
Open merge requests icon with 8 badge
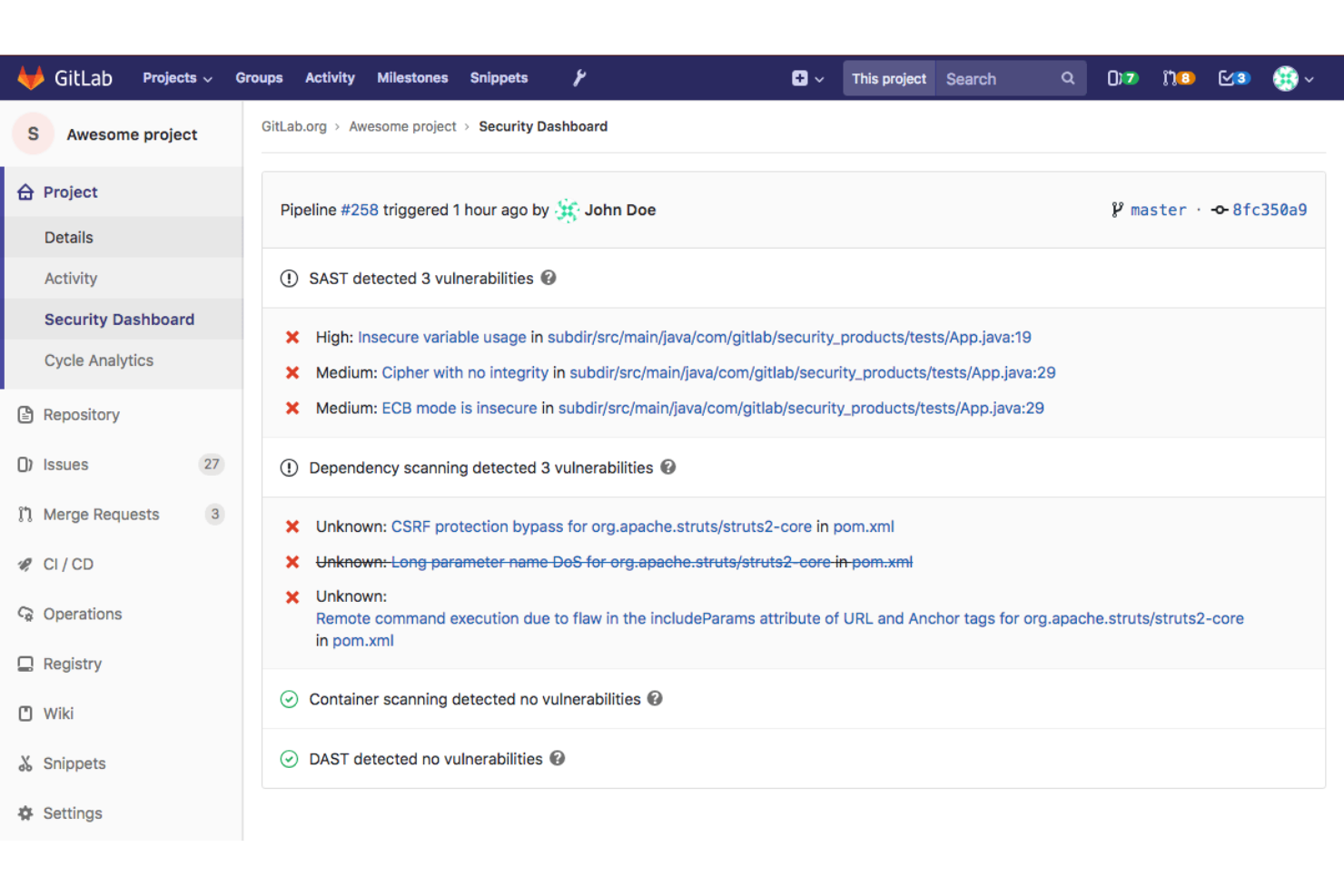(1179, 78)
